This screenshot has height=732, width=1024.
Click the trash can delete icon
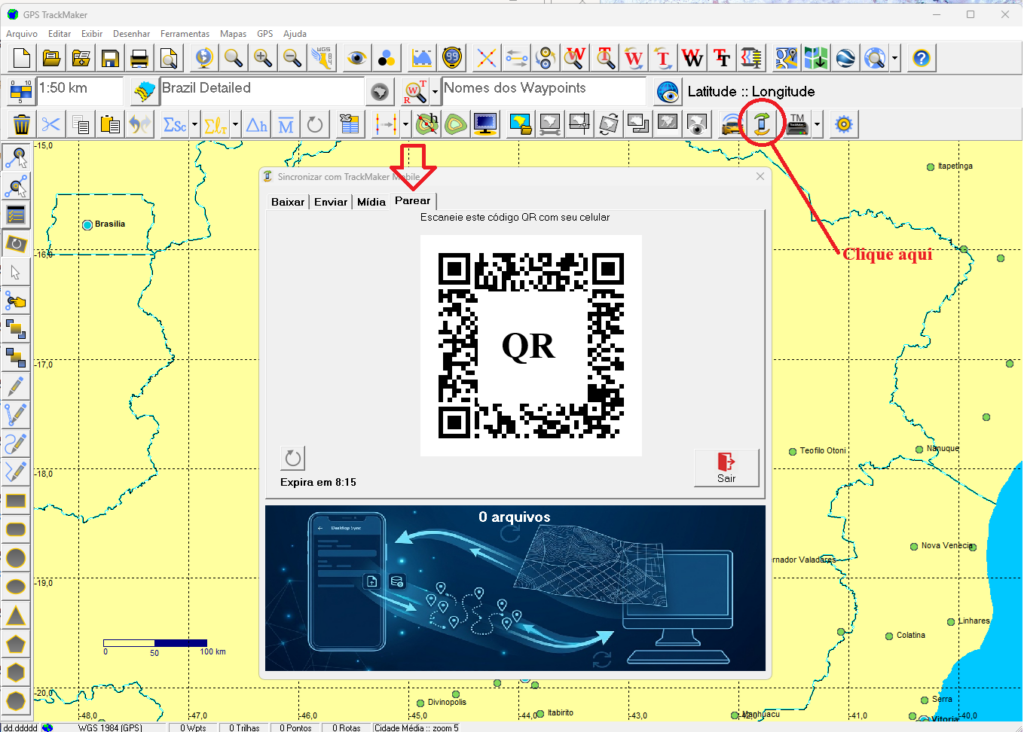22,124
